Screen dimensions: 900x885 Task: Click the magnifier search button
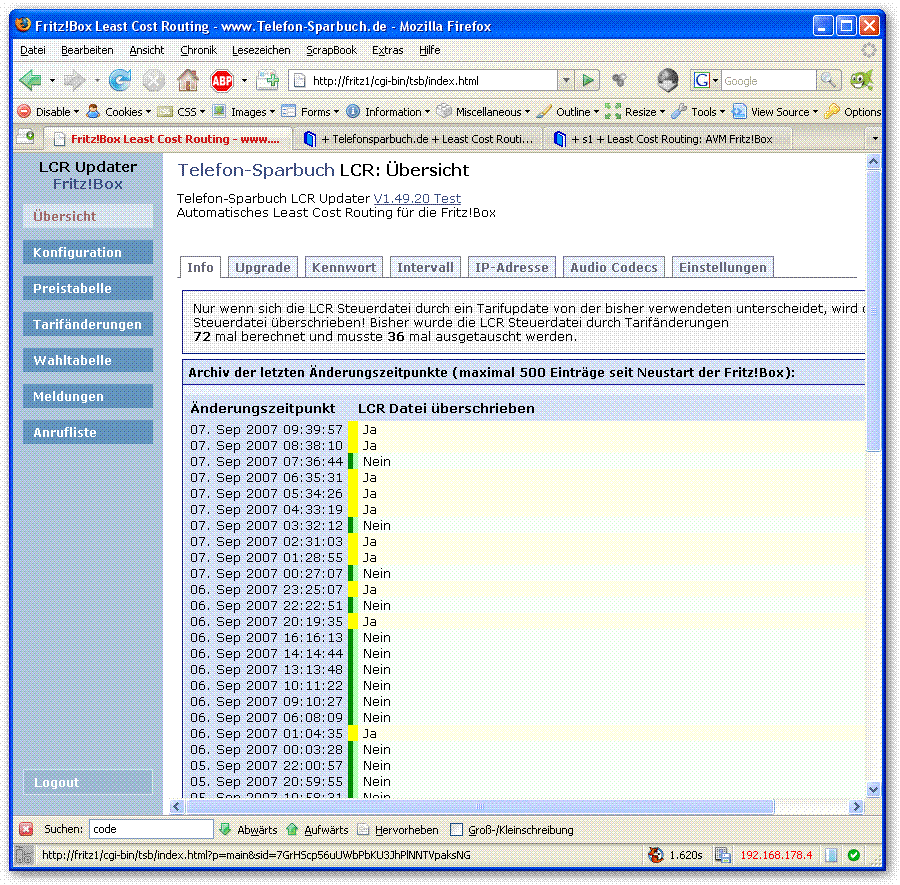(829, 80)
